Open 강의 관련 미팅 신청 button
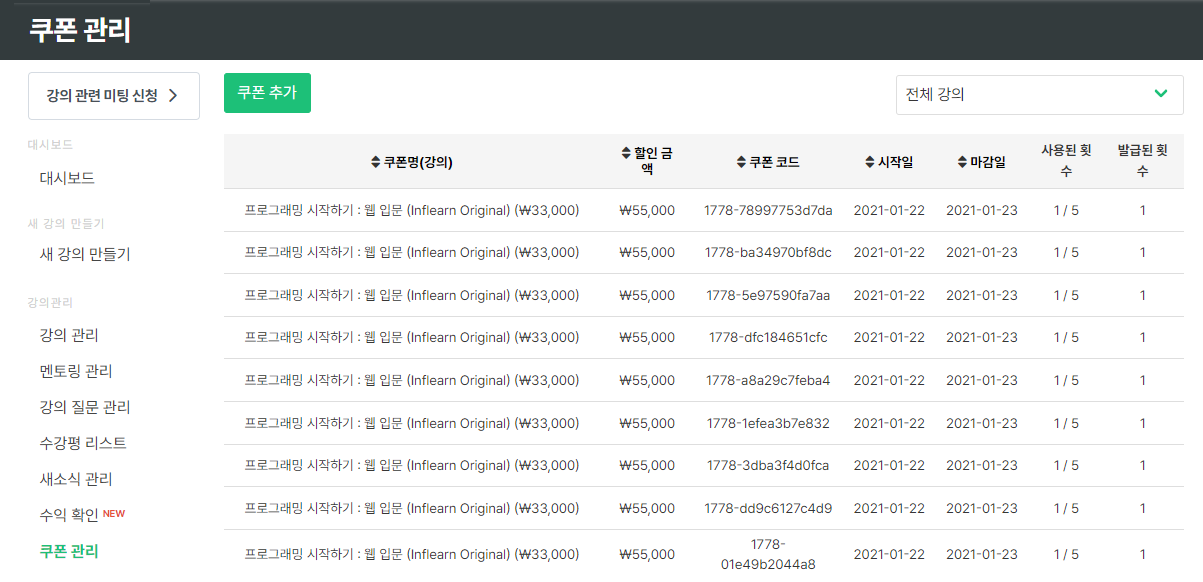The image size is (1203, 582). [x=114, y=96]
